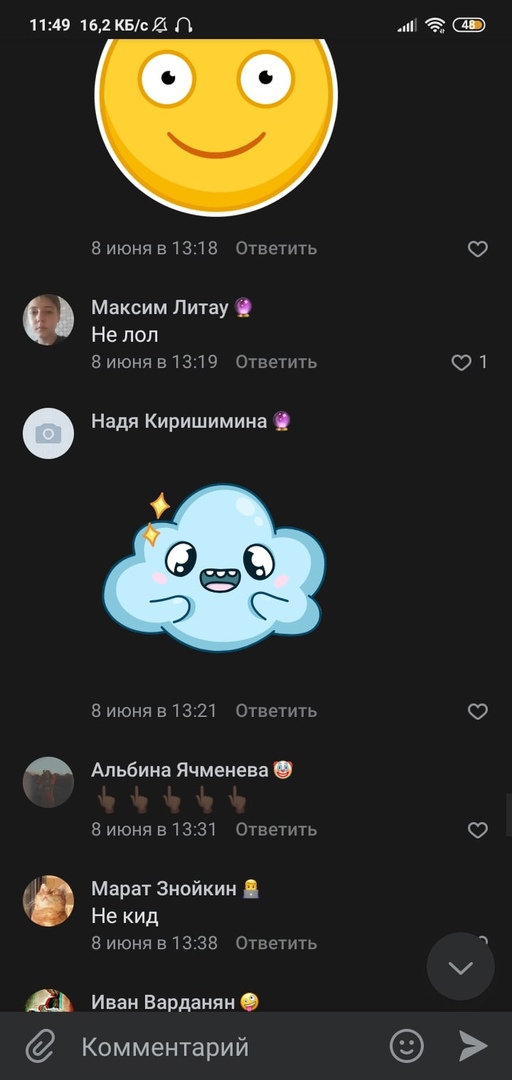Reply to the 13:21 cloud sticker comment
Viewport: 512px width, 1080px height.
pos(276,710)
